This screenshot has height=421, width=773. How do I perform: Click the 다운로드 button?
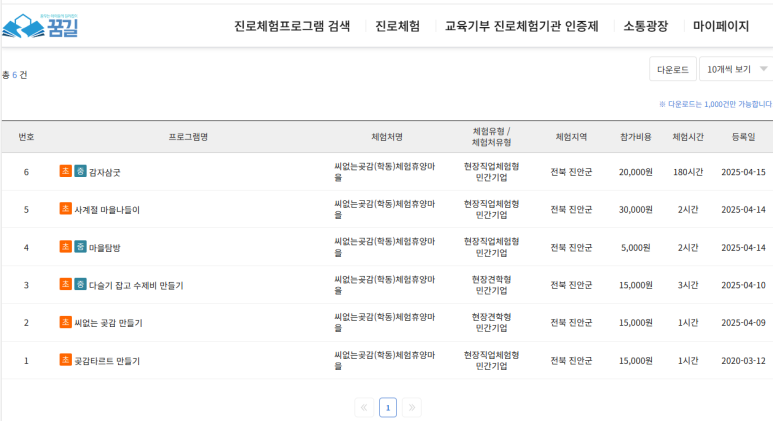coord(672,69)
